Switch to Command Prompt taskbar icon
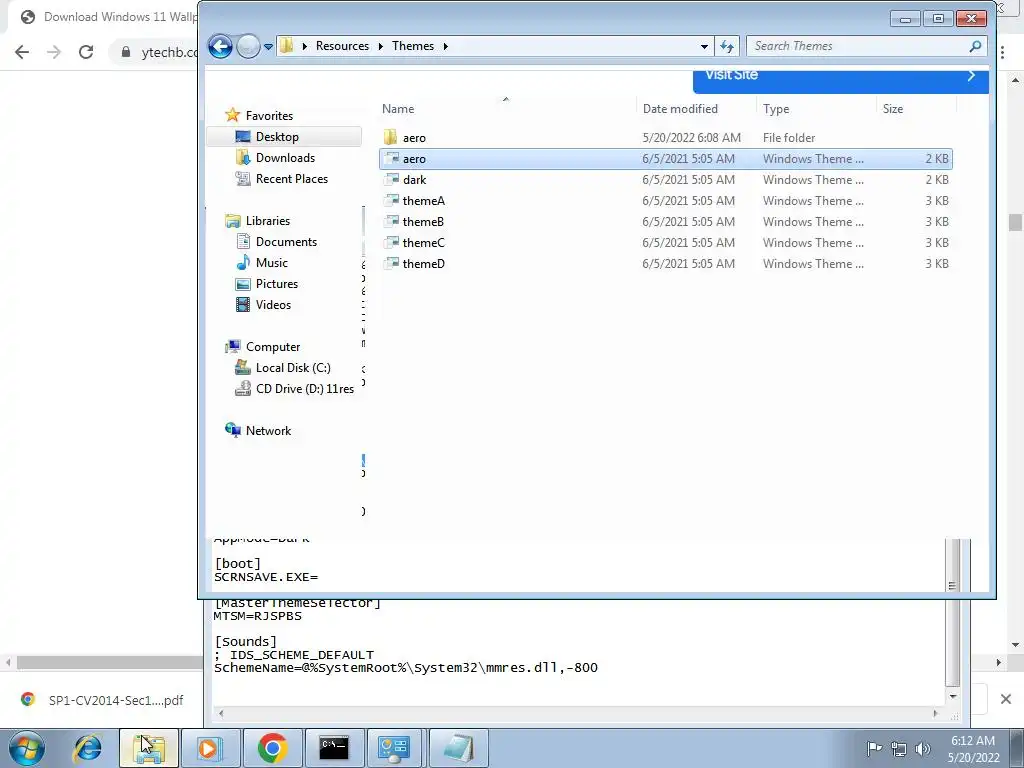Image resolution: width=1024 pixels, height=768 pixels. [334, 748]
